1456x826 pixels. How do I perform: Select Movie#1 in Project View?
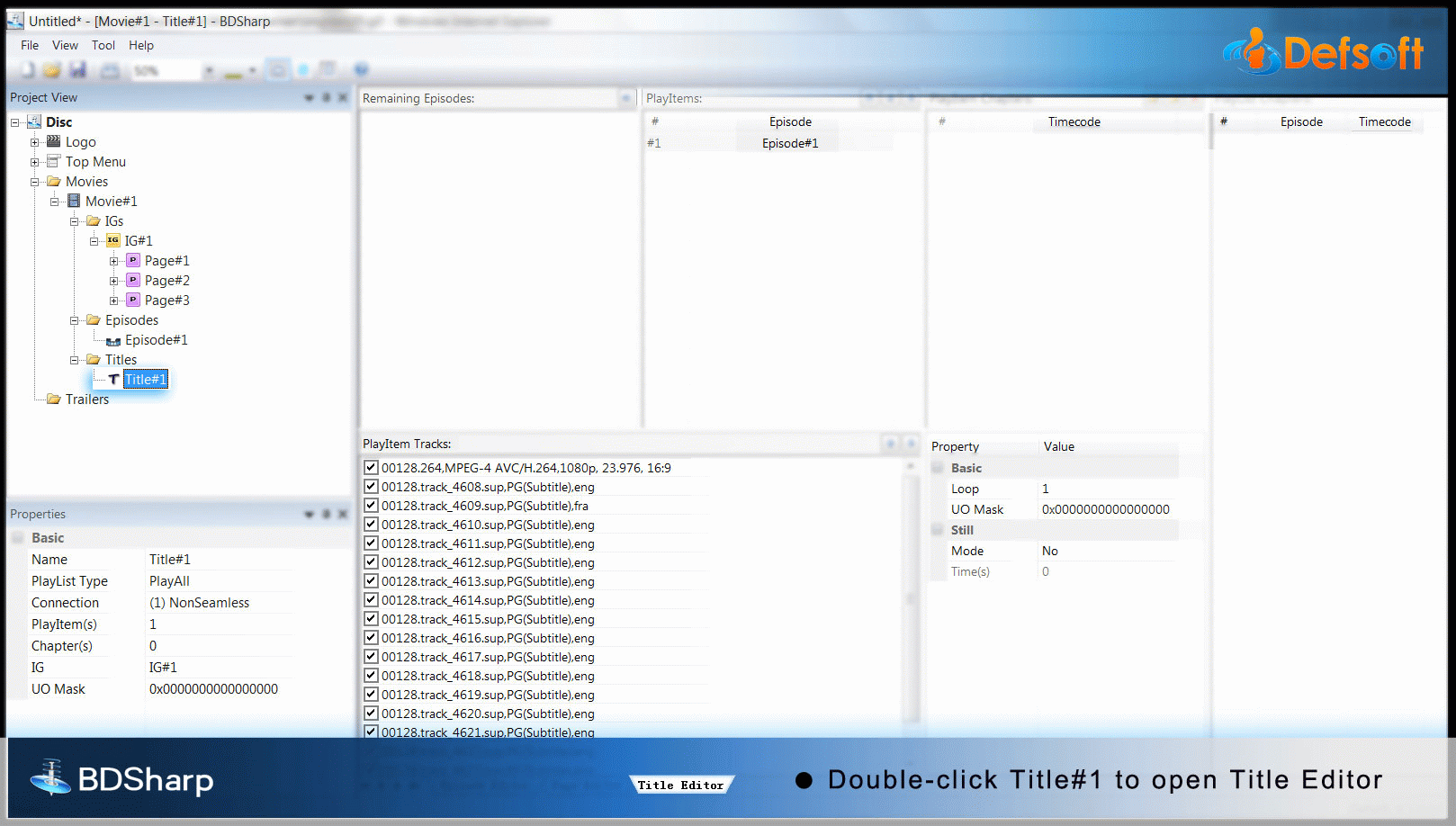[x=112, y=202]
